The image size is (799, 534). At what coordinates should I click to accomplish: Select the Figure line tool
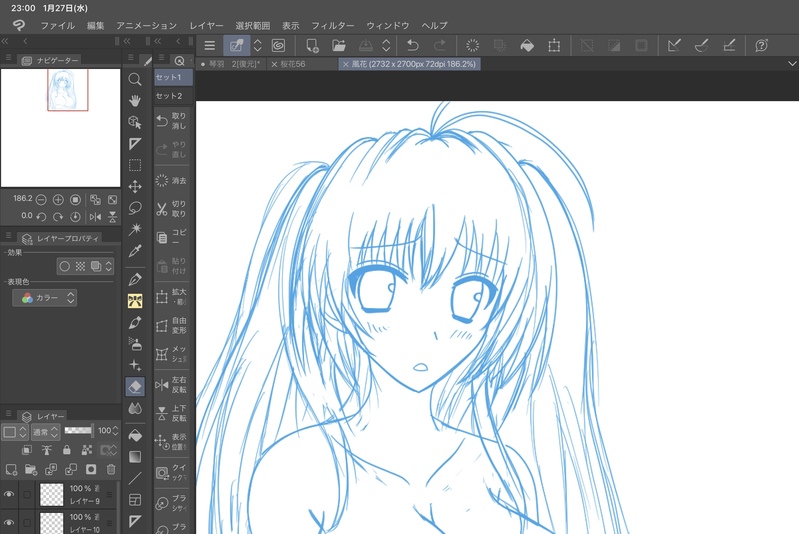(135, 478)
